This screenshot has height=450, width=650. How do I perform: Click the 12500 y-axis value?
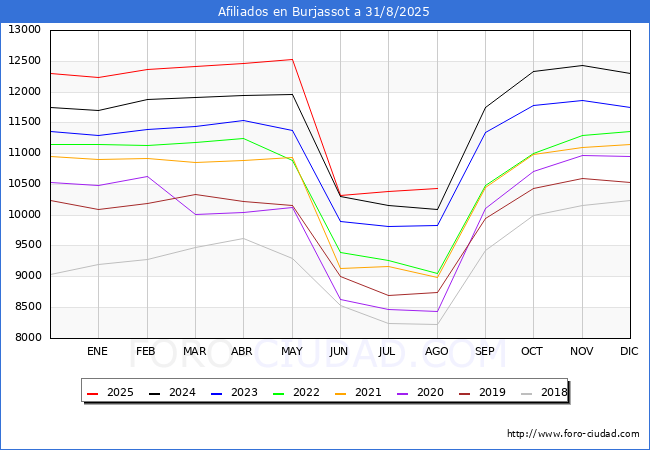click(x=24, y=60)
